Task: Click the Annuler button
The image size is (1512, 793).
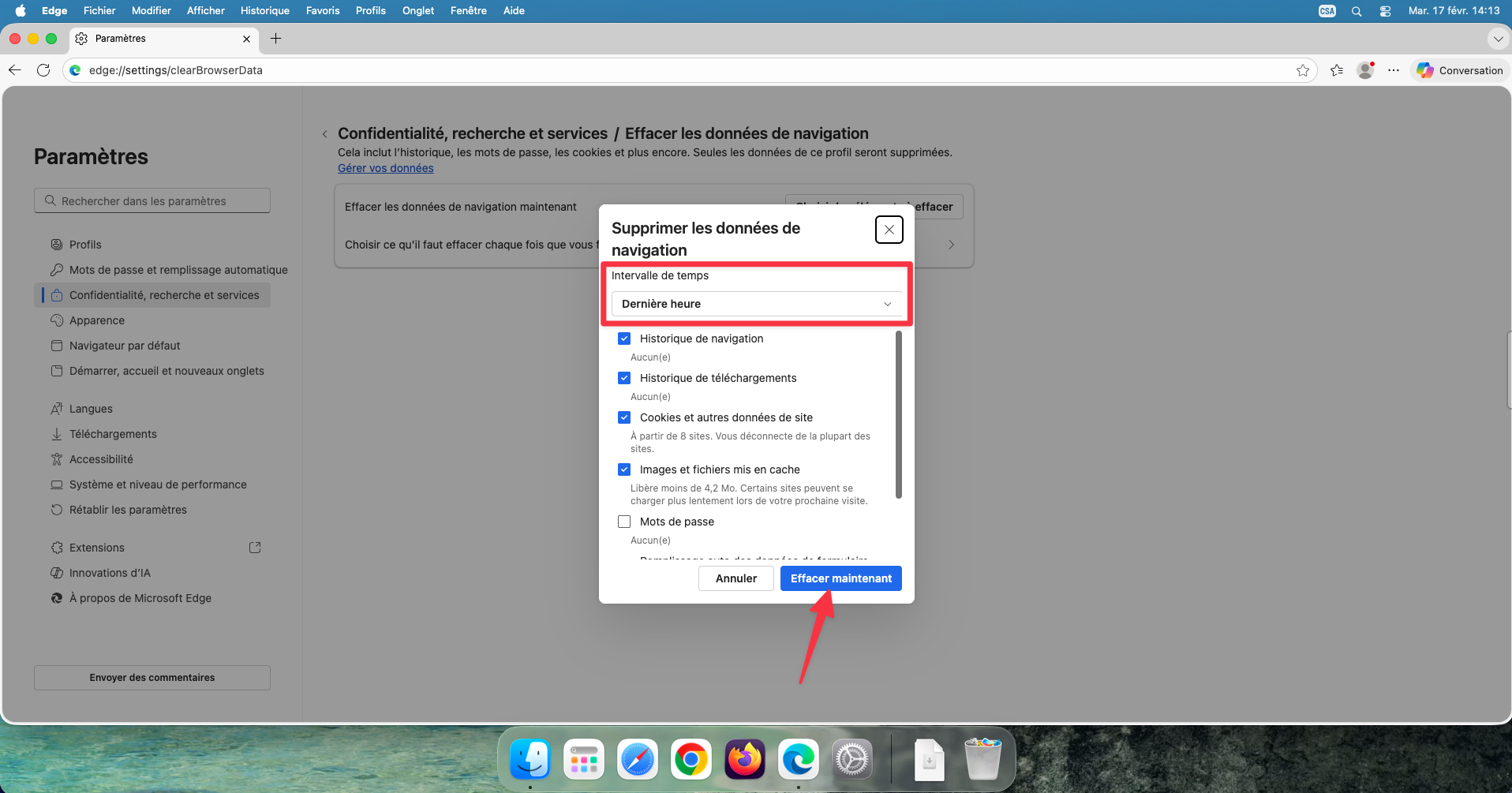Action: tap(736, 578)
